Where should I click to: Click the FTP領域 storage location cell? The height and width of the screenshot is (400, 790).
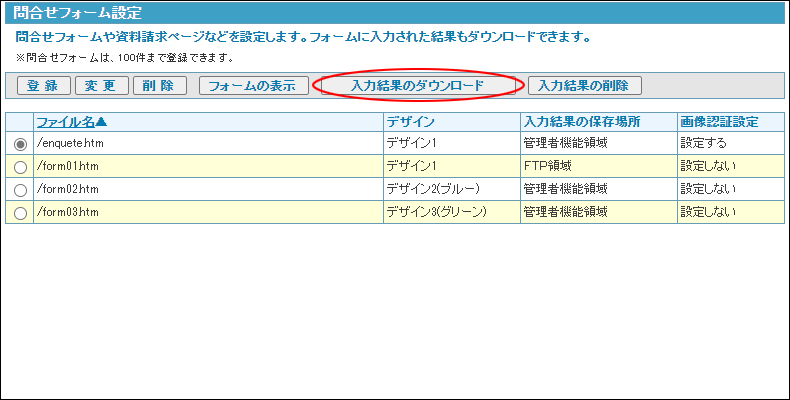(547, 167)
